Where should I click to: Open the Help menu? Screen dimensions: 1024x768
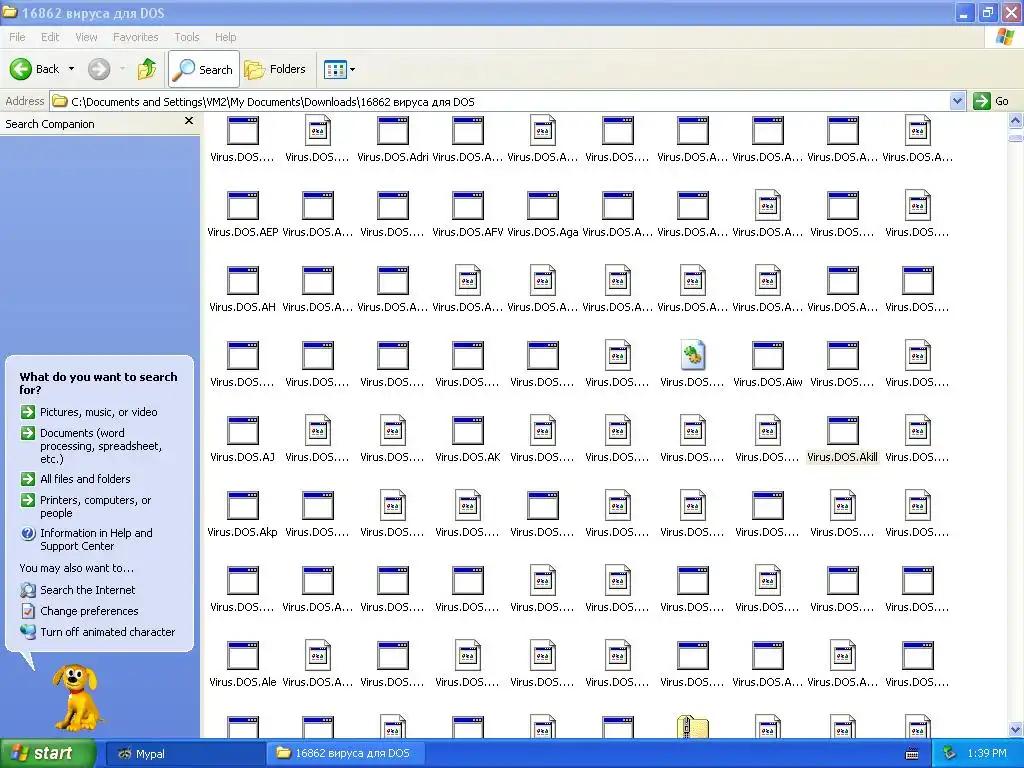[225, 37]
